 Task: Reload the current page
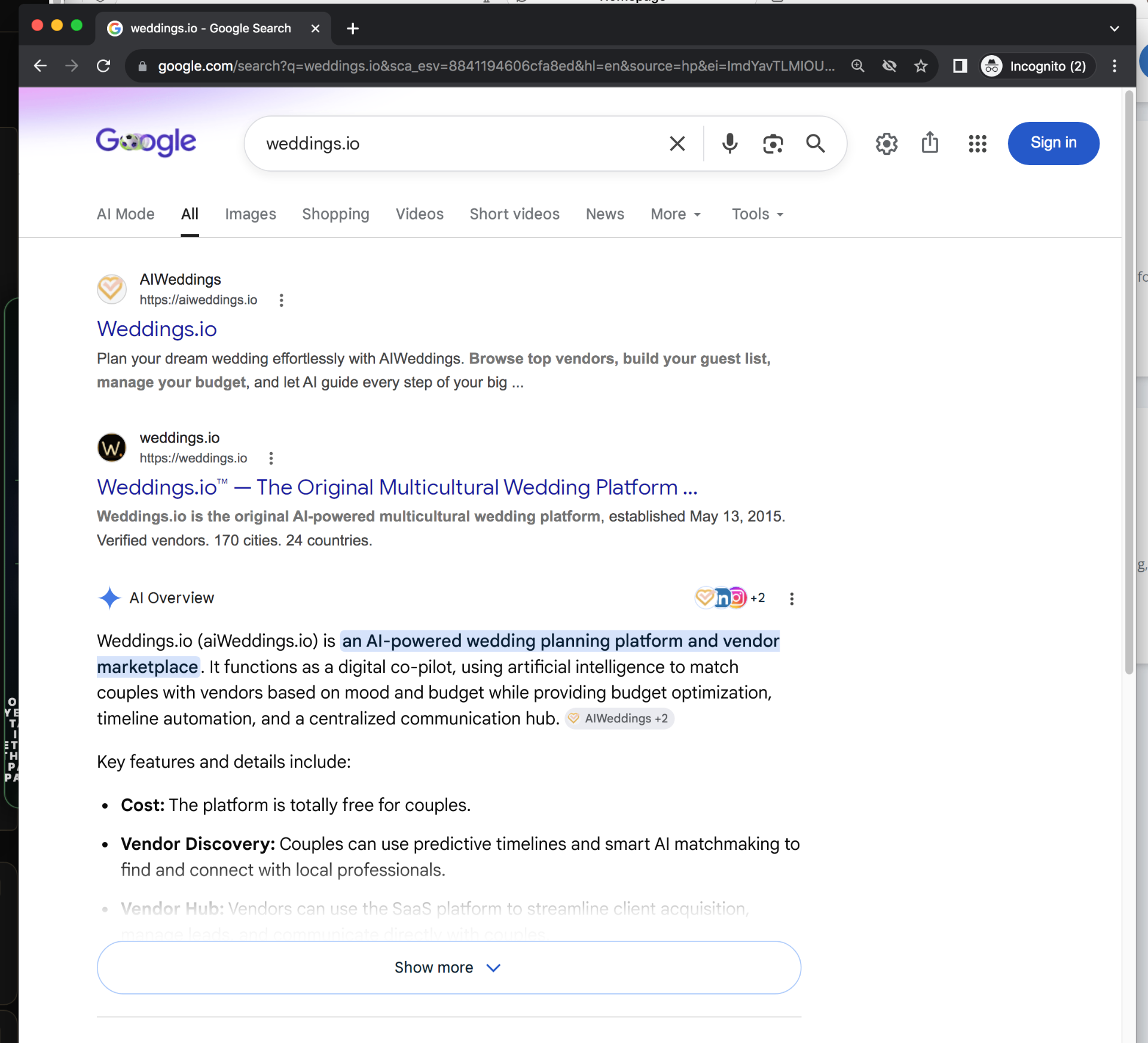(103, 66)
